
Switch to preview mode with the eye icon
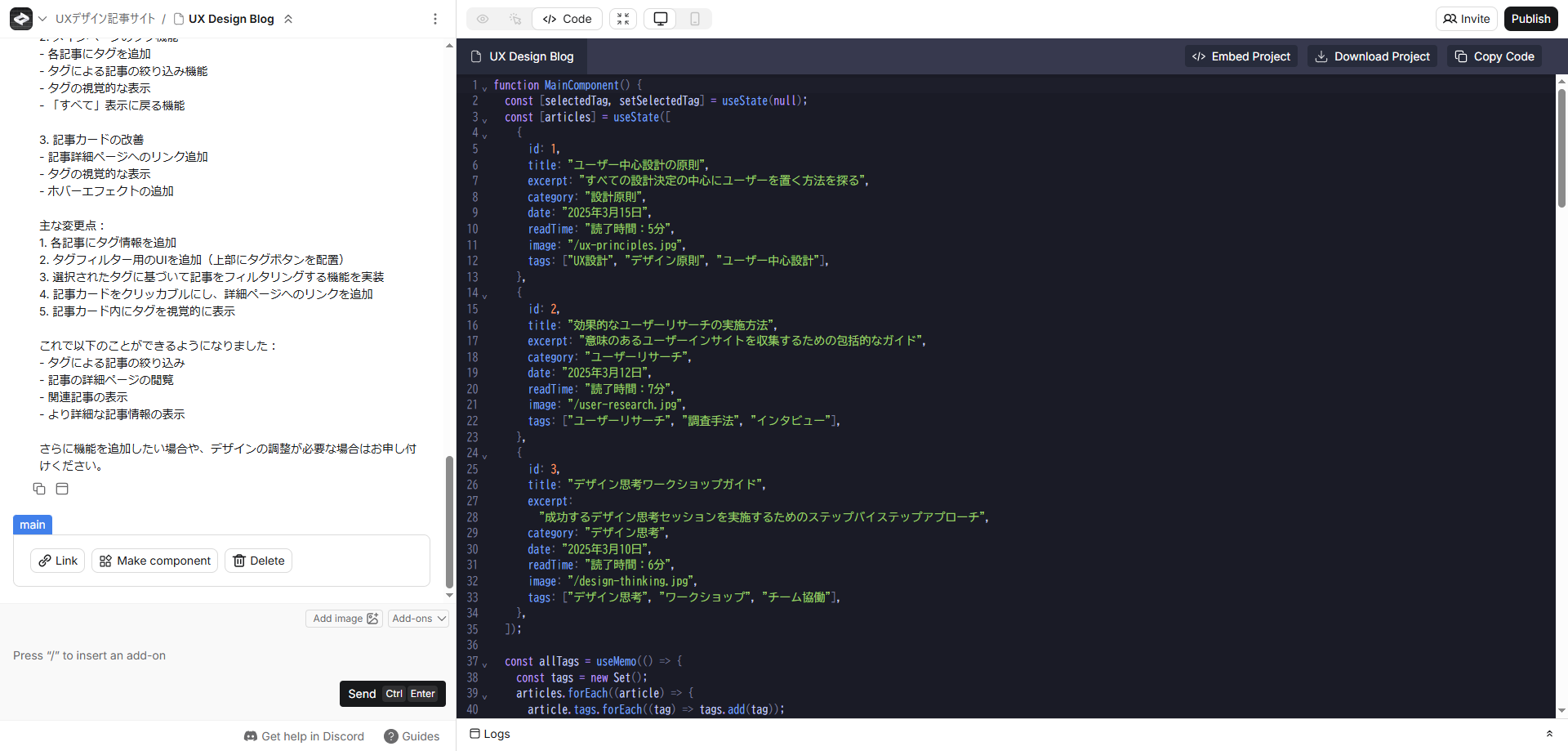483,19
